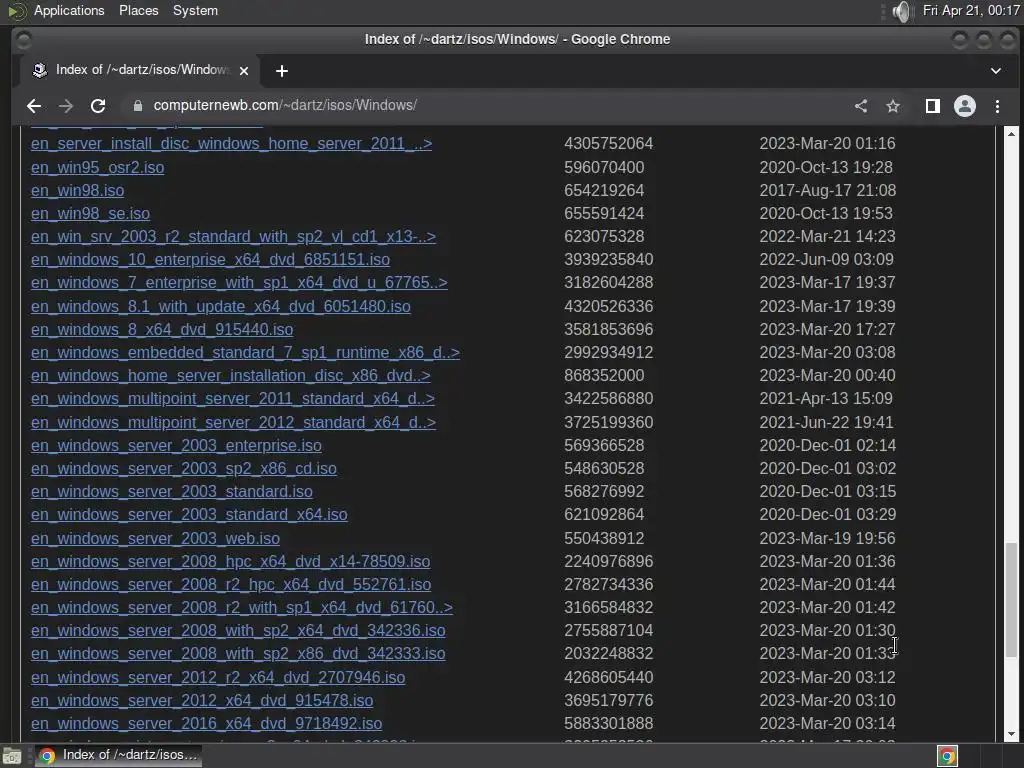Open en_windows_server_2008_r2_with_sp1 link

pos(242,607)
